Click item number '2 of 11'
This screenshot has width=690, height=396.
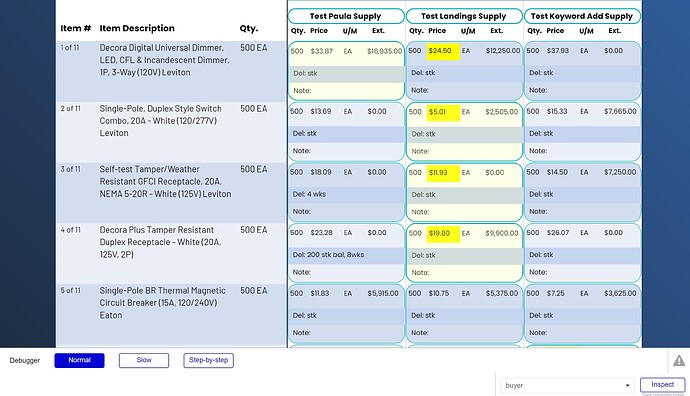point(70,108)
